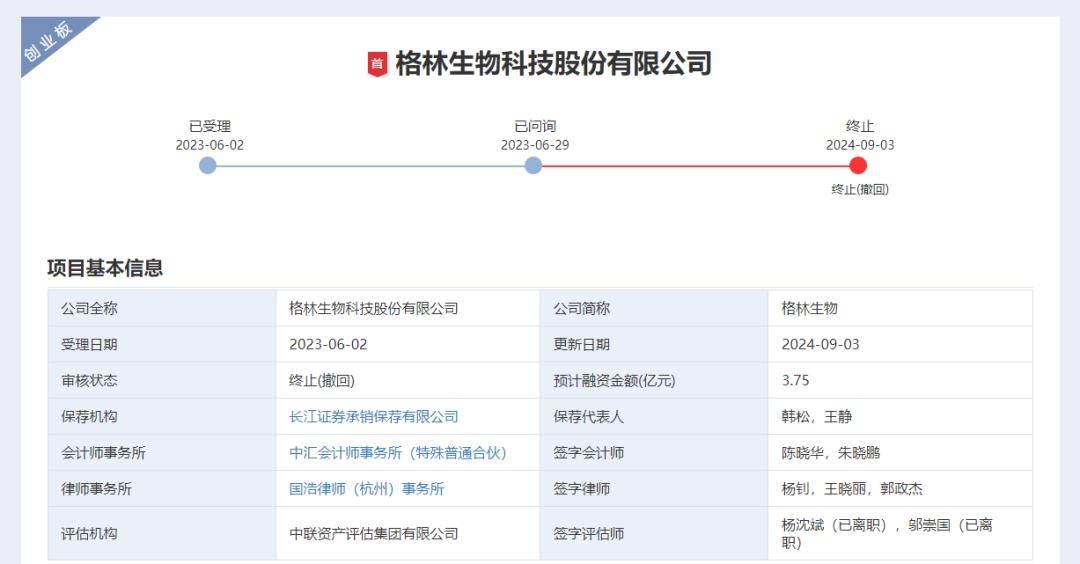
Task: Select the 已问询 timeline node dot
Action: (533, 165)
